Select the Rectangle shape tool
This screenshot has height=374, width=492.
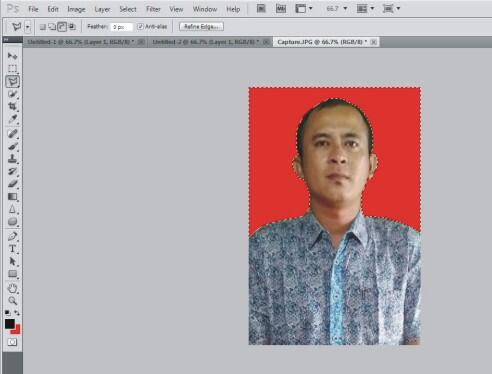[x=13, y=274]
